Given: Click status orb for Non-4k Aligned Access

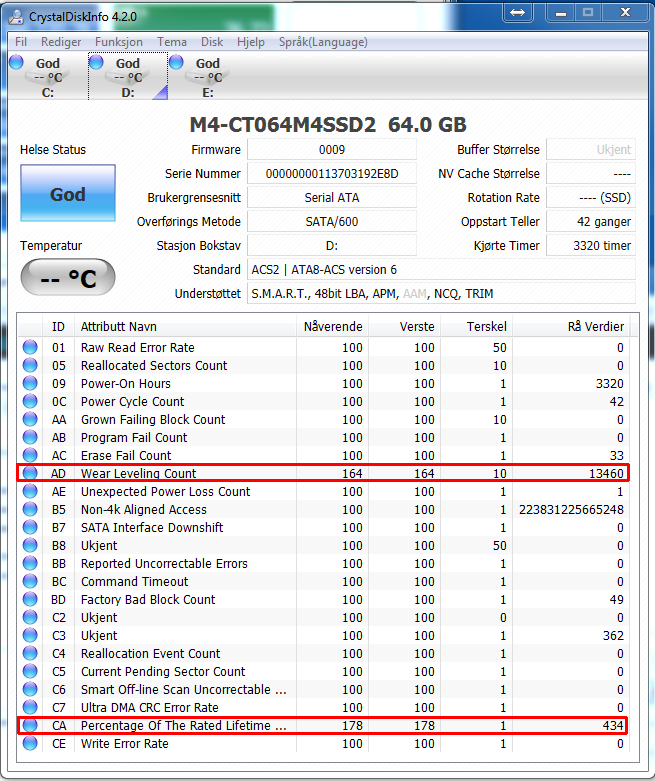Looking at the screenshot, I should pos(30,509).
